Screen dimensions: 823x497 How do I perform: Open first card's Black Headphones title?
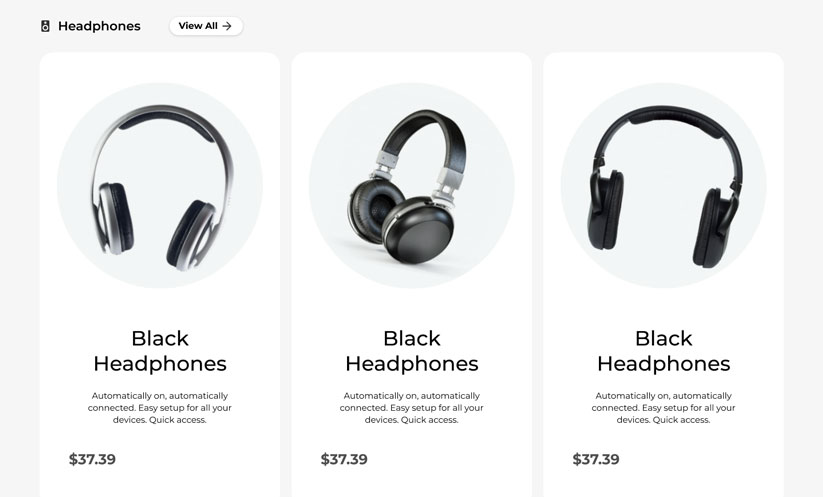point(160,351)
